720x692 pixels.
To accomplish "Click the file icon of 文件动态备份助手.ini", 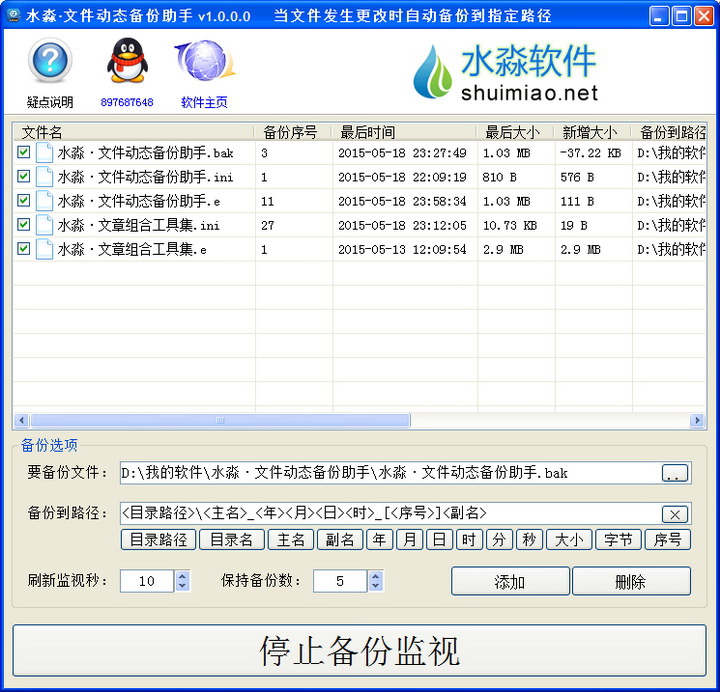I will coord(44,177).
